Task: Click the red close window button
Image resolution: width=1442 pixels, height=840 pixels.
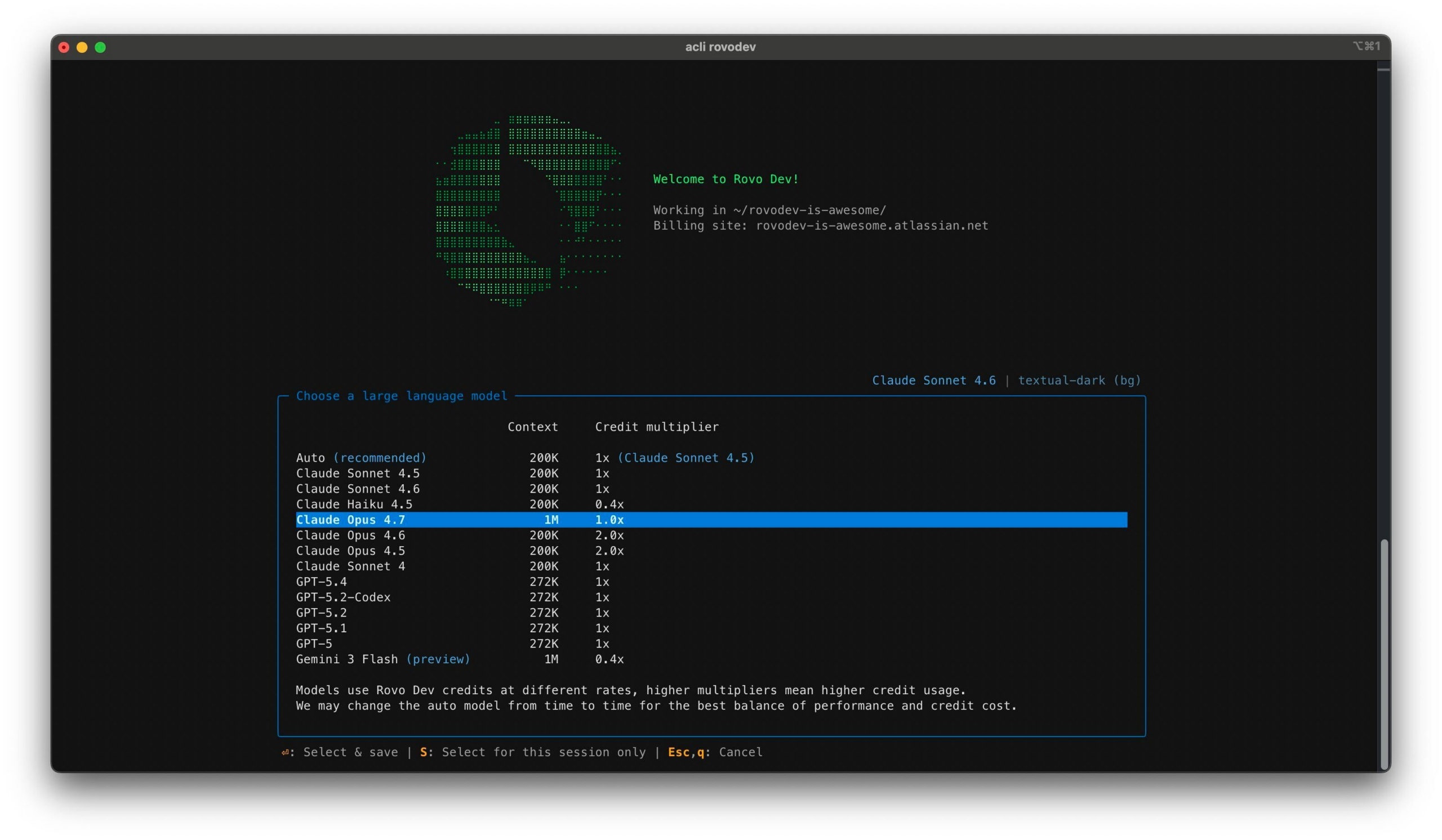Action: [x=64, y=47]
